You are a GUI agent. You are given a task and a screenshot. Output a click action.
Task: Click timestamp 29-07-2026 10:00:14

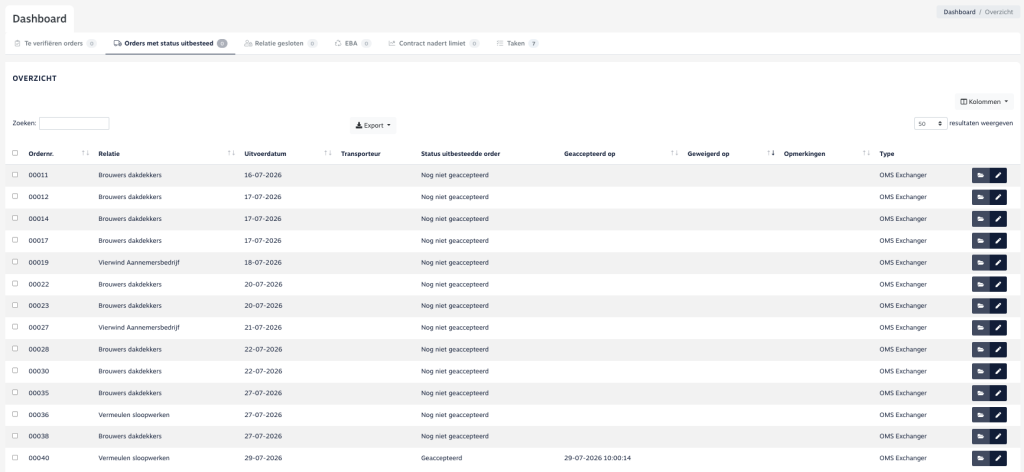598,458
